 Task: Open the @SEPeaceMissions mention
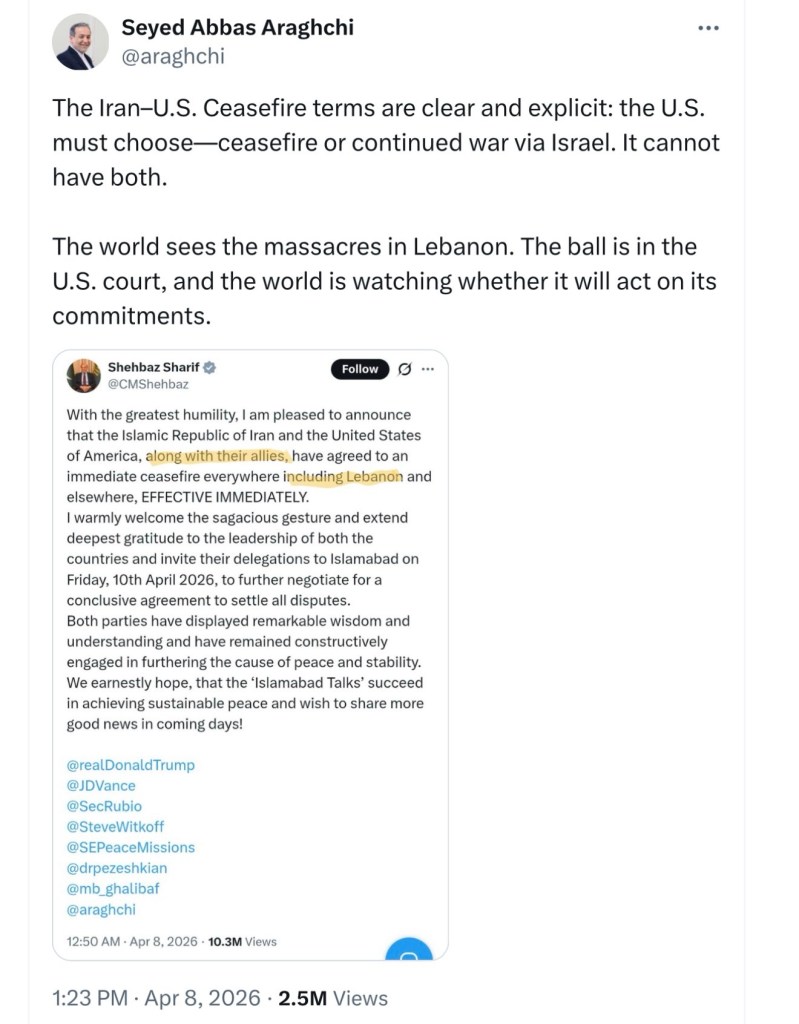point(130,847)
